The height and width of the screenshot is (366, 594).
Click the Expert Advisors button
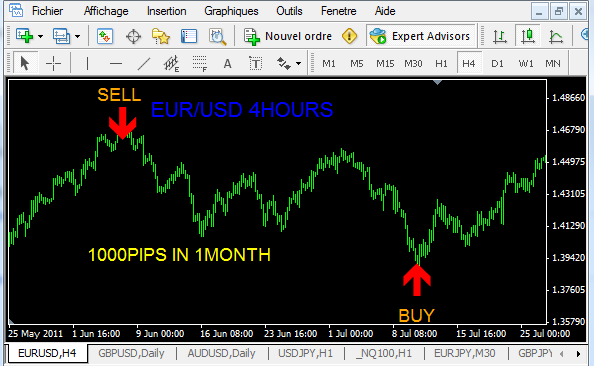pyautogui.click(x=420, y=36)
